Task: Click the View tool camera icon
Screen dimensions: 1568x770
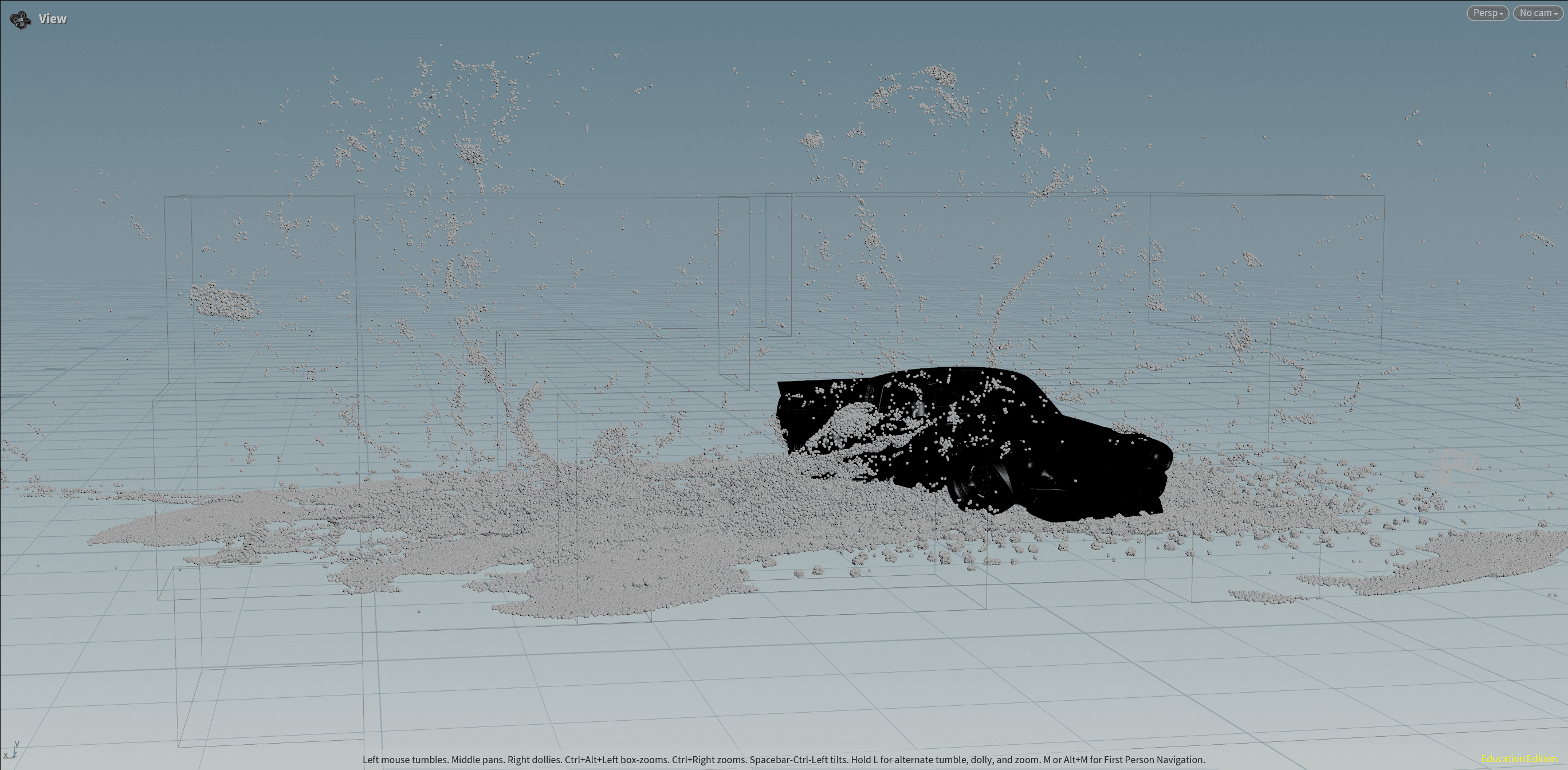Action: (x=20, y=19)
